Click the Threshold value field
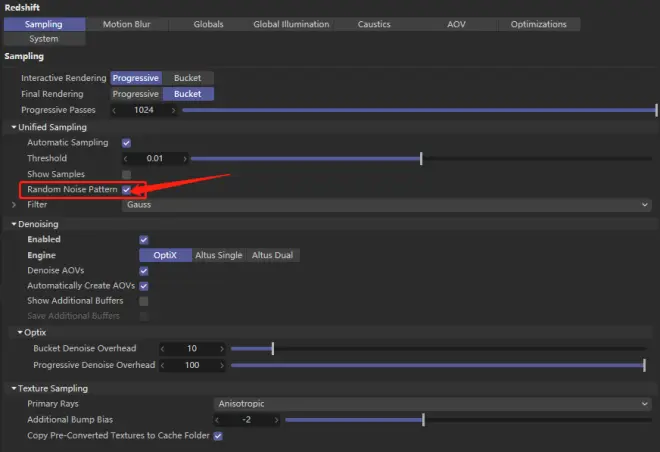This screenshot has height=452, width=660. pyautogui.click(x=154, y=159)
